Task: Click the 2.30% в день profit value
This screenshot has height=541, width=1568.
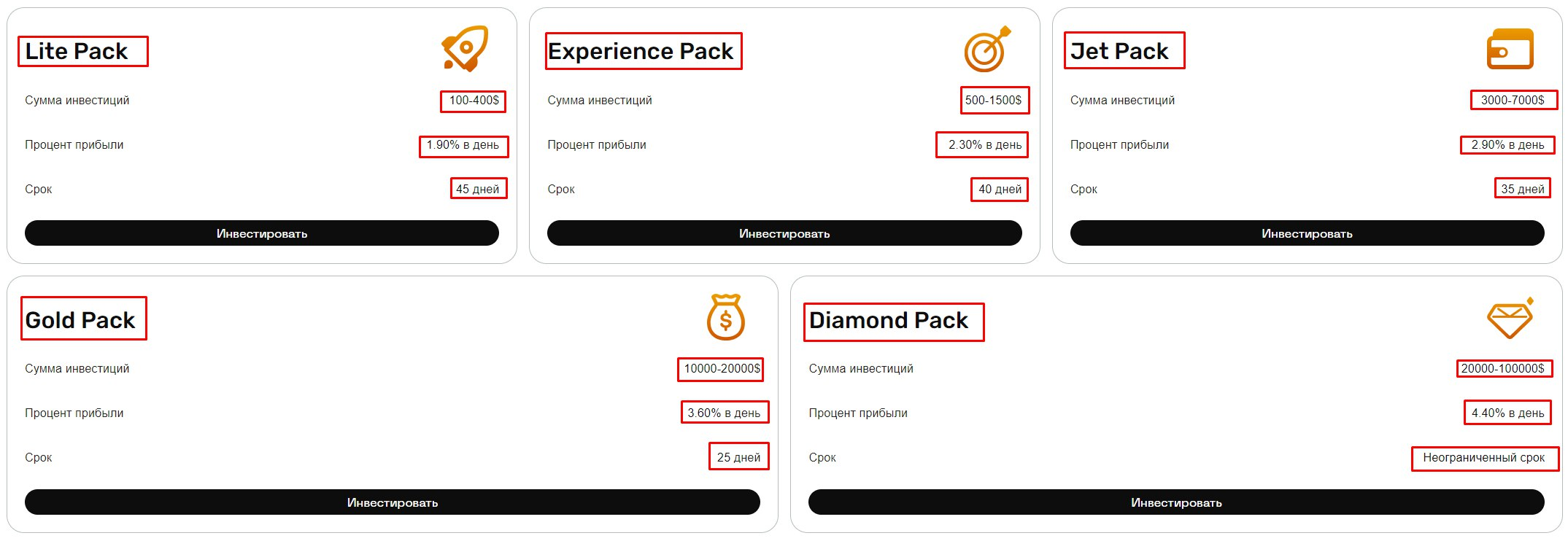Action: pyautogui.click(x=984, y=145)
